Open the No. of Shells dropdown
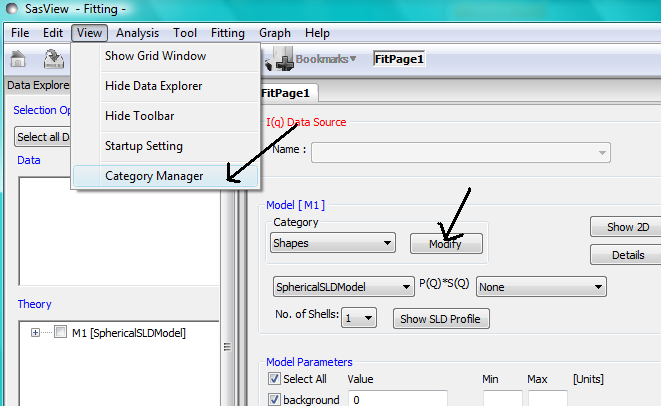The image size is (661, 406). [358, 318]
